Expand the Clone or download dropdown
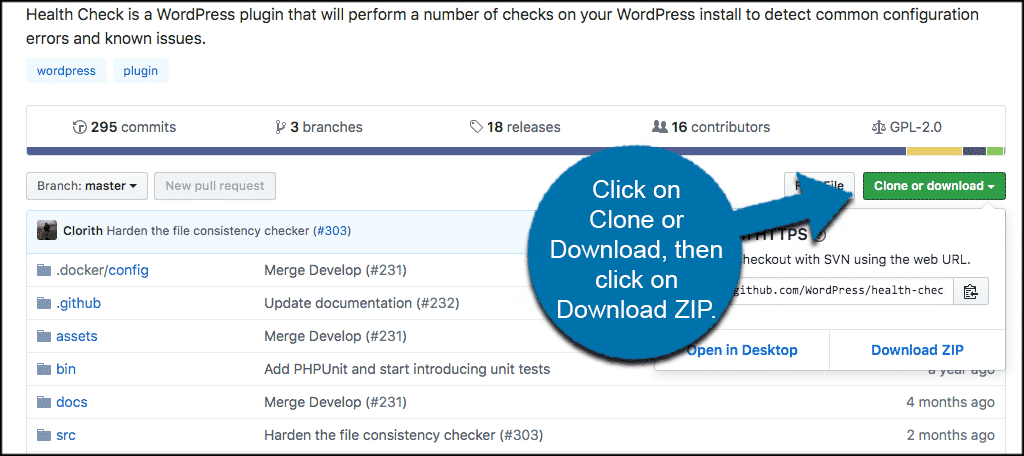This screenshot has height=456, width=1024. pyautogui.click(x=934, y=186)
